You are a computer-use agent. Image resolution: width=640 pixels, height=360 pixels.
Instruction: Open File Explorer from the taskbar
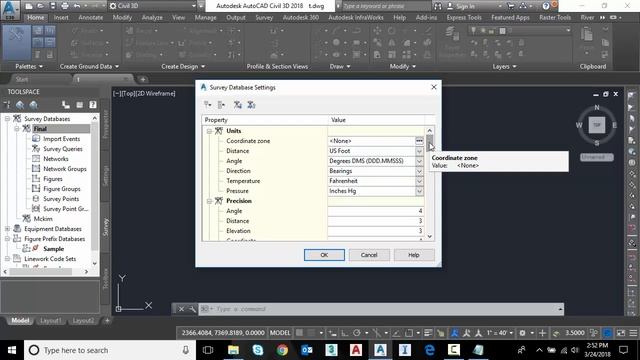233,350
